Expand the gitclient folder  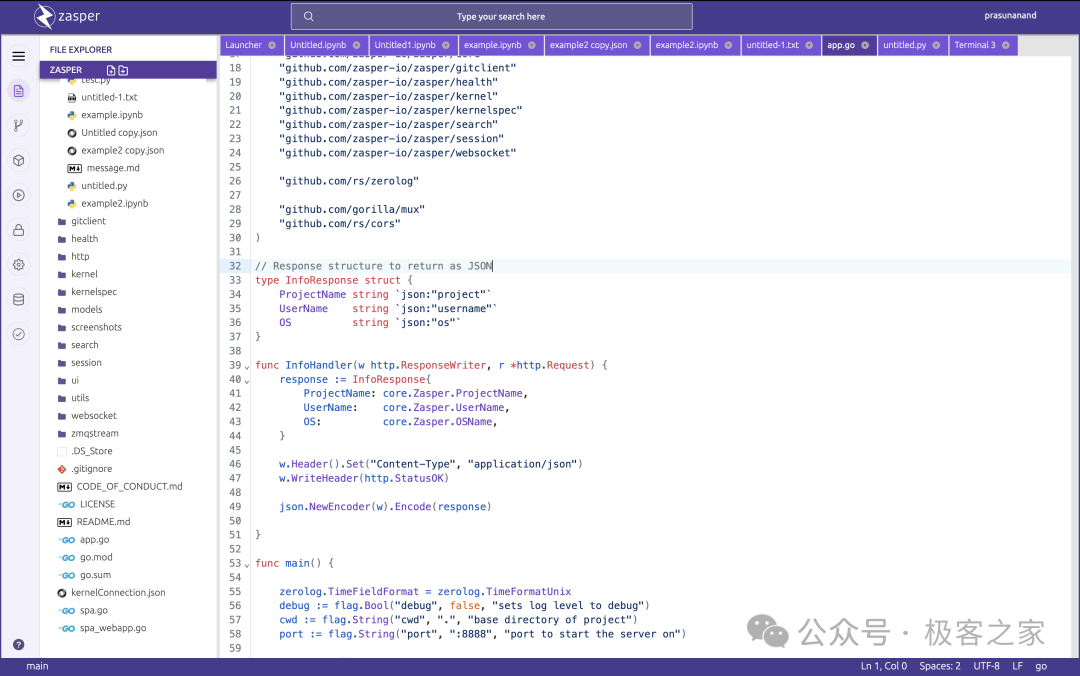click(x=82, y=221)
